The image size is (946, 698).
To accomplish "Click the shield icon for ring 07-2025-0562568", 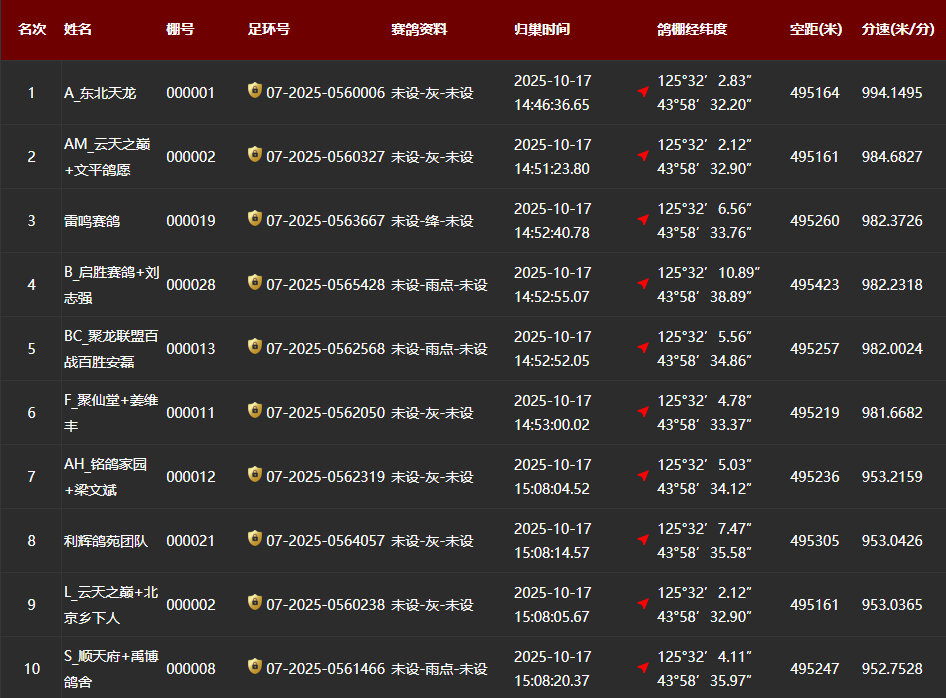I will coord(255,347).
